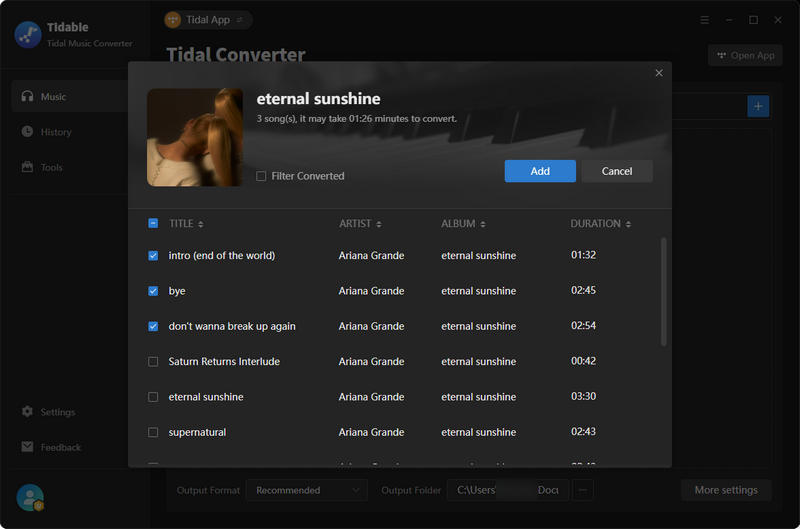Screen dimensions: 800x529
Task: Click the Tidable app logo icon
Action: point(28,34)
